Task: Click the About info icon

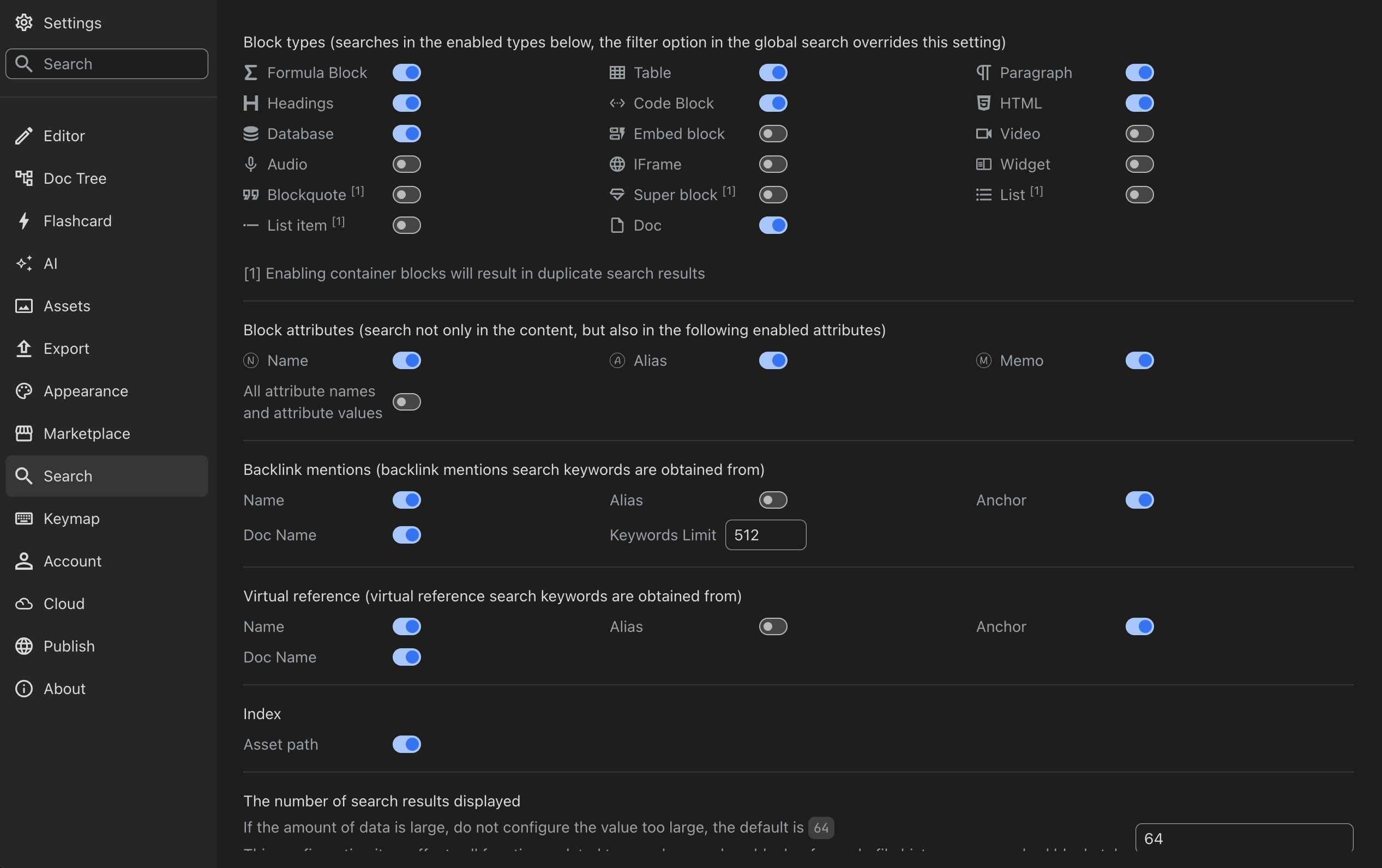Action: [x=23, y=689]
